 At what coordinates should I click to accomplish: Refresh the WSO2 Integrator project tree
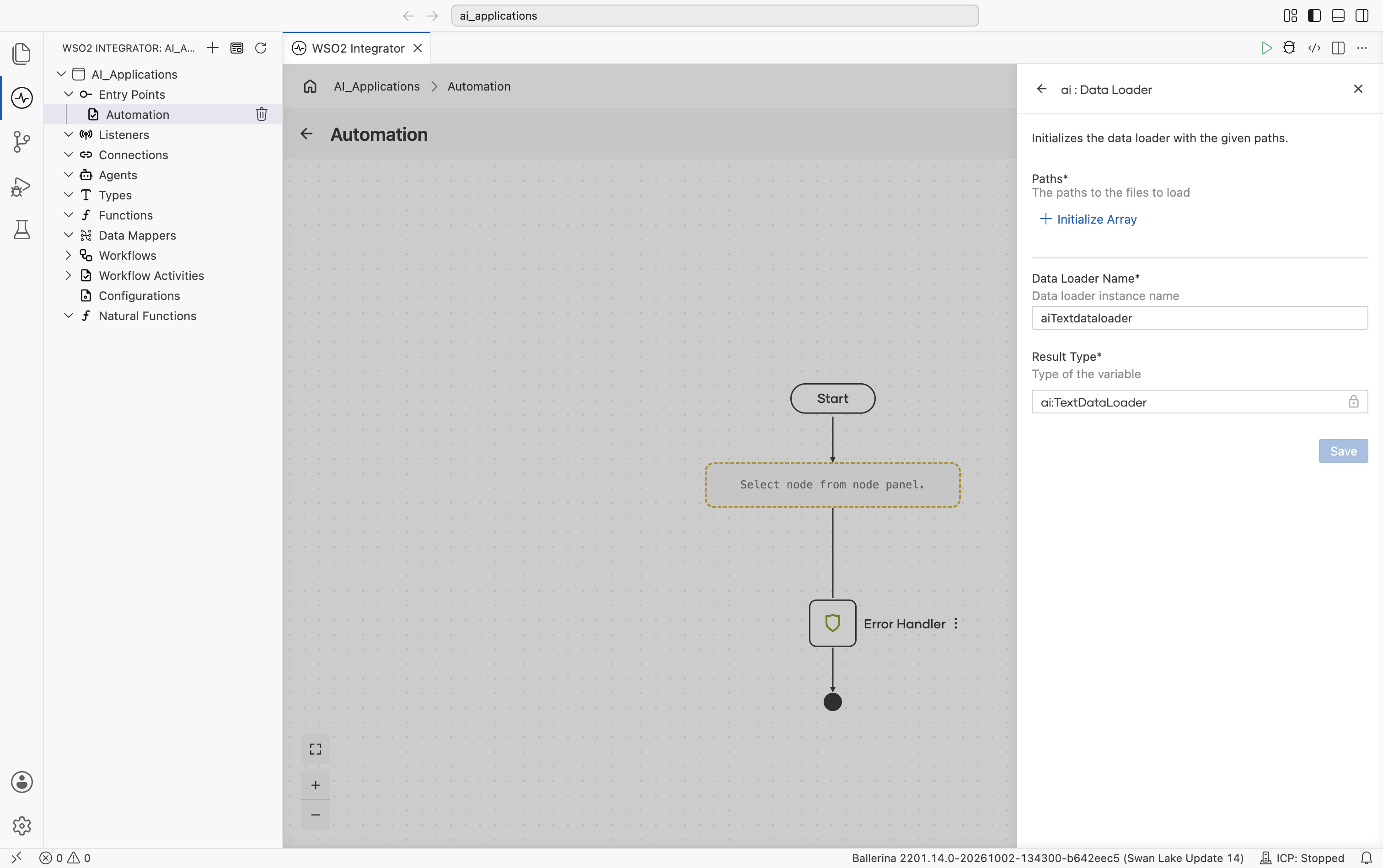point(261,48)
